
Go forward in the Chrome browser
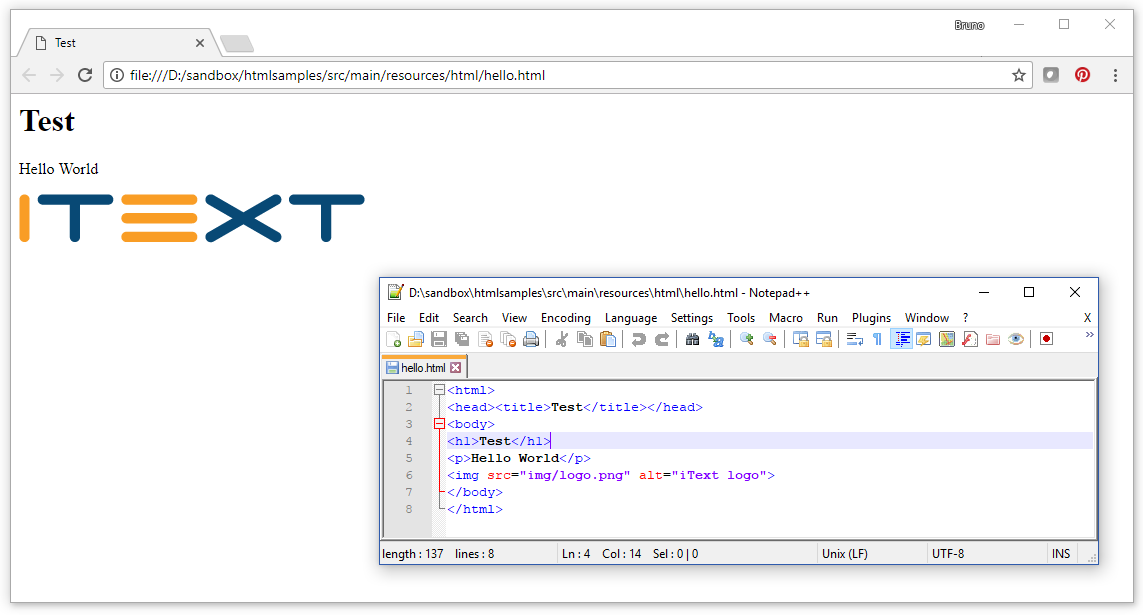(57, 75)
